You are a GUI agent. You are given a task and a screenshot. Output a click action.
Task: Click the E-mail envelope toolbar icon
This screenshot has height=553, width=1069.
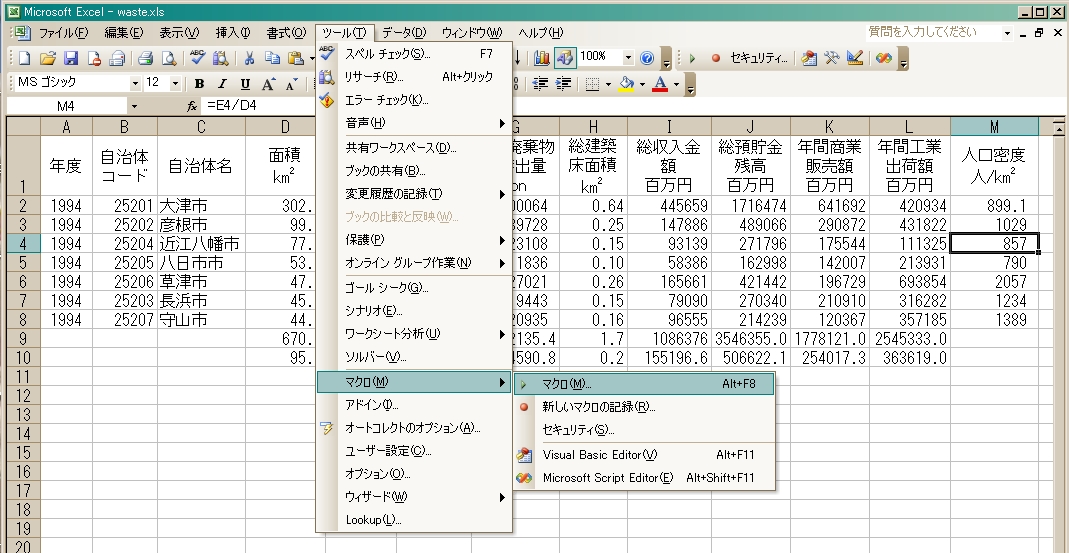coord(117,59)
